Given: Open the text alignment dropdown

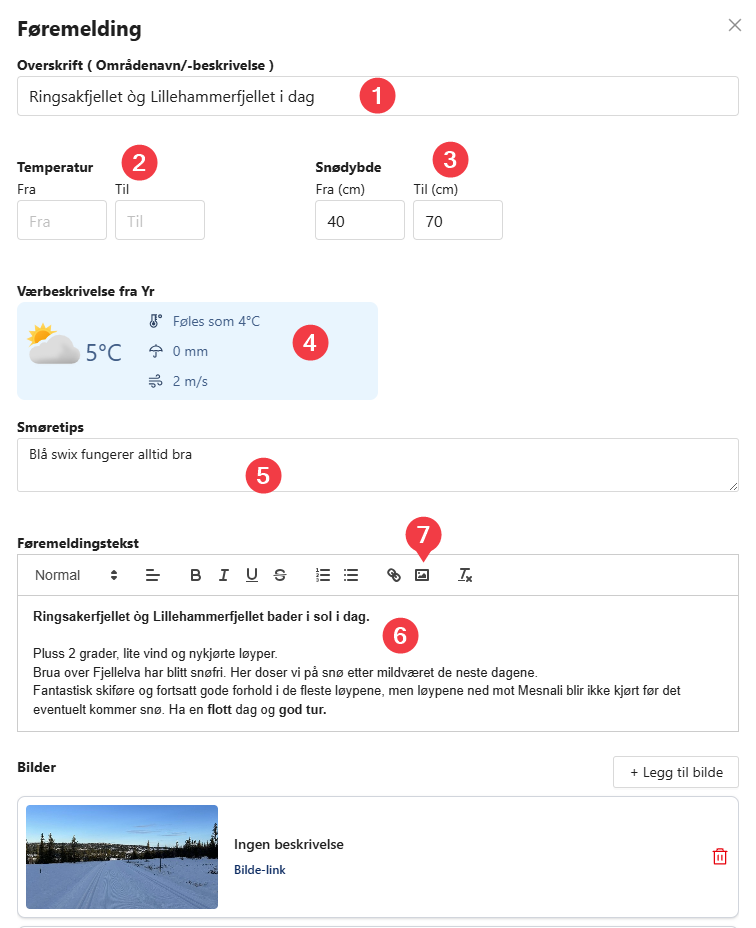Looking at the screenshot, I should pos(152,575).
